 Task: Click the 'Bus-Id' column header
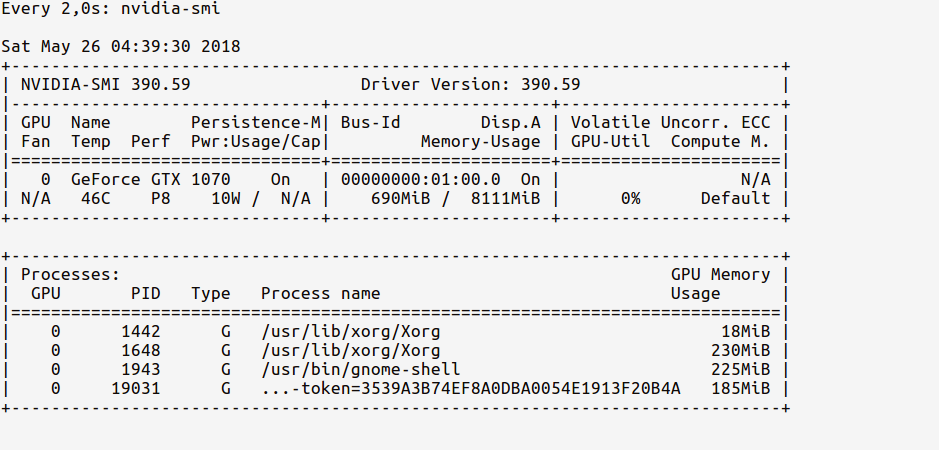point(371,123)
